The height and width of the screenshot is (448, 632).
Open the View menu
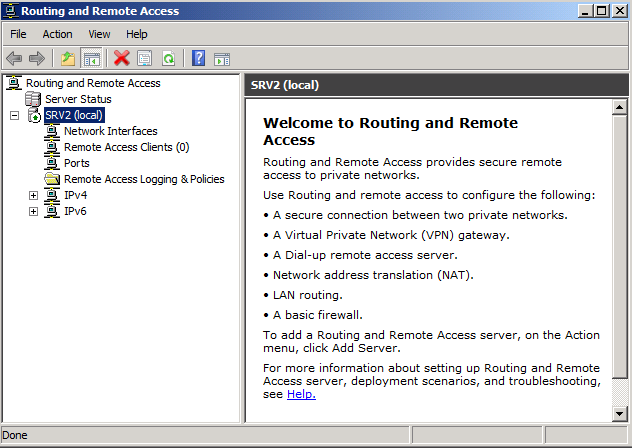(99, 34)
